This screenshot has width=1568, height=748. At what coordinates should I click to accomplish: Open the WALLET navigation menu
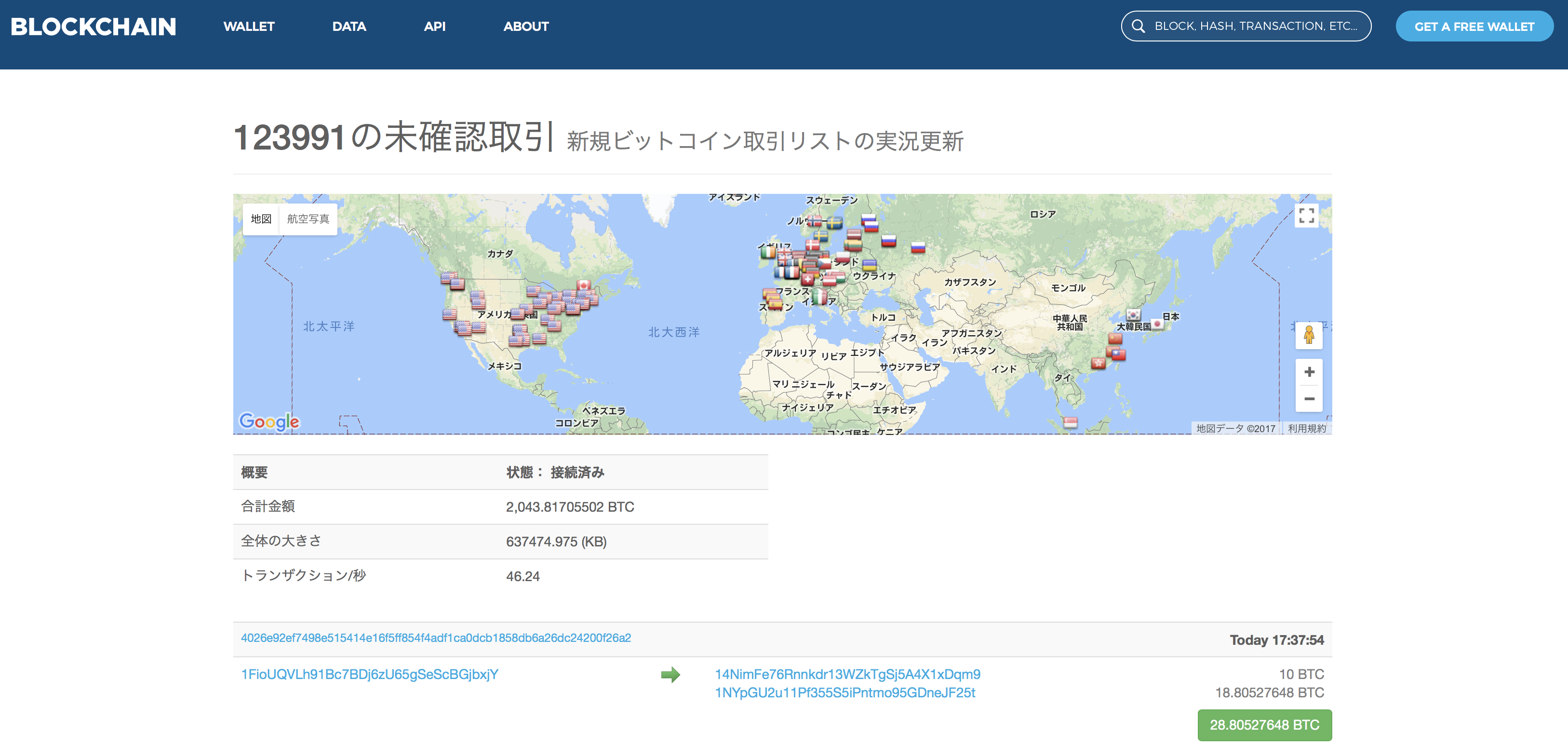click(x=249, y=26)
